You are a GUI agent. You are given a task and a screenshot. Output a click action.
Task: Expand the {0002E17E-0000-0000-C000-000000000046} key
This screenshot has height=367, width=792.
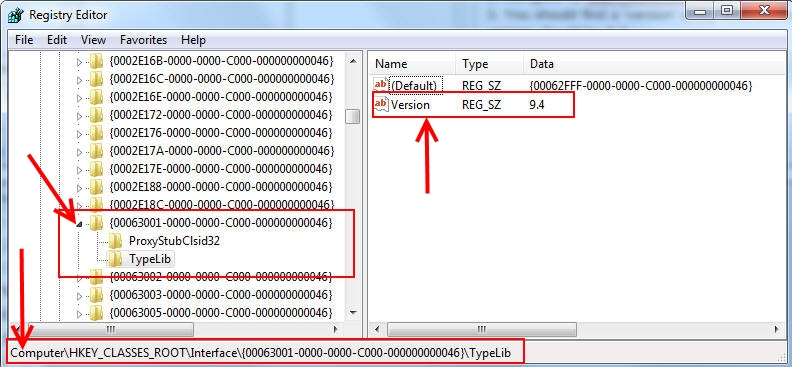[x=79, y=169]
